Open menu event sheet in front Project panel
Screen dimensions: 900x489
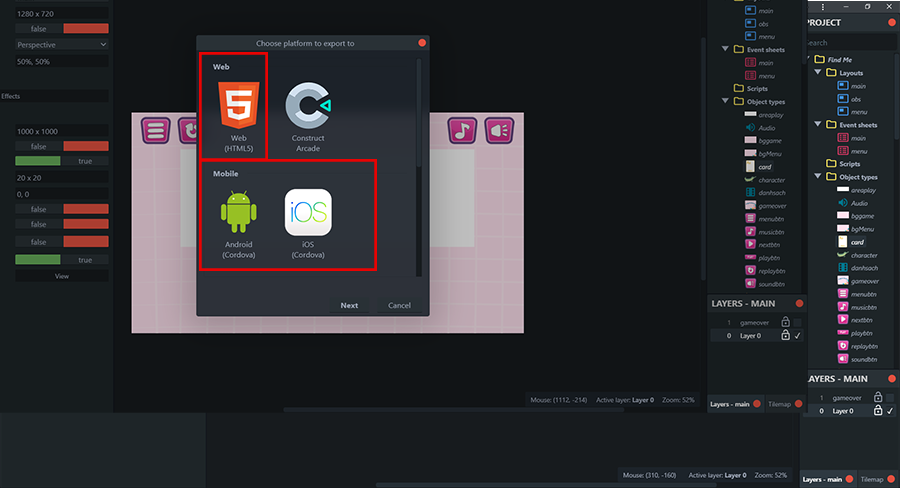coord(852,151)
